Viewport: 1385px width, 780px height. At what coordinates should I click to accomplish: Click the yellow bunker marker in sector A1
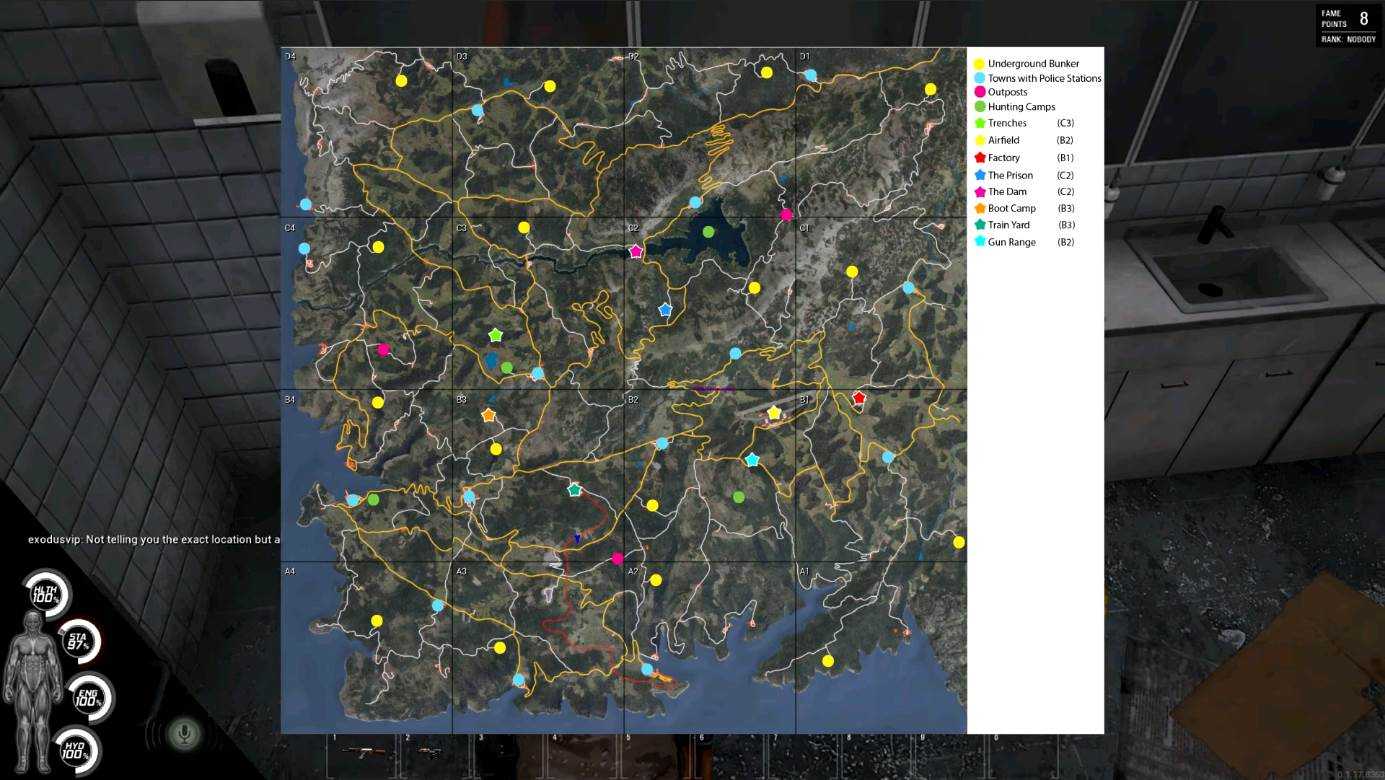[828, 661]
